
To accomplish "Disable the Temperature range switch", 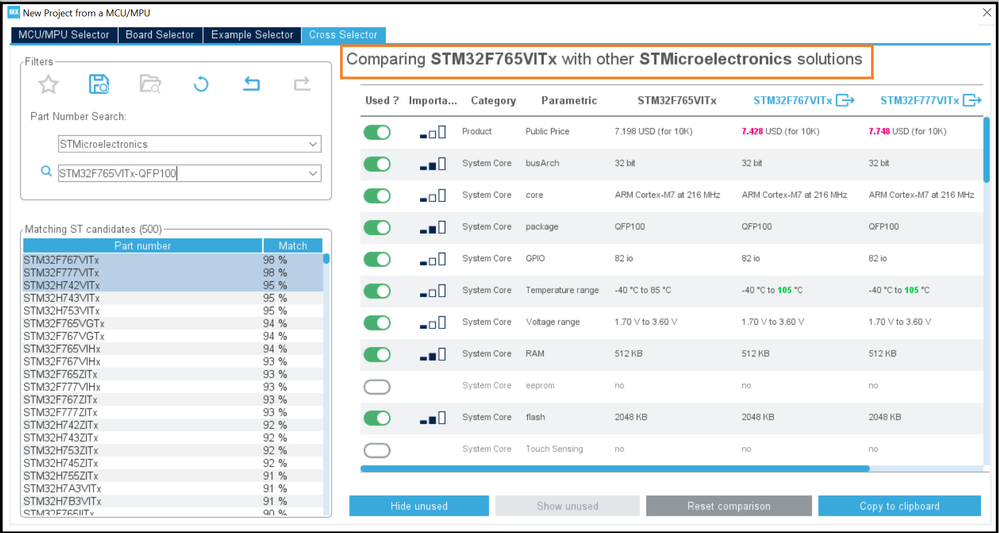I will (377, 291).
